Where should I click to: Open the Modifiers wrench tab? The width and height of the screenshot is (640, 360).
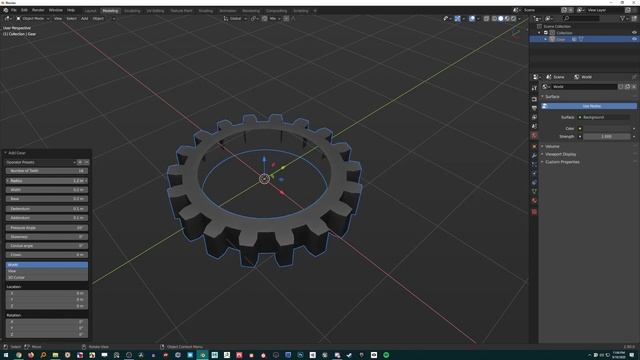pos(534,156)
